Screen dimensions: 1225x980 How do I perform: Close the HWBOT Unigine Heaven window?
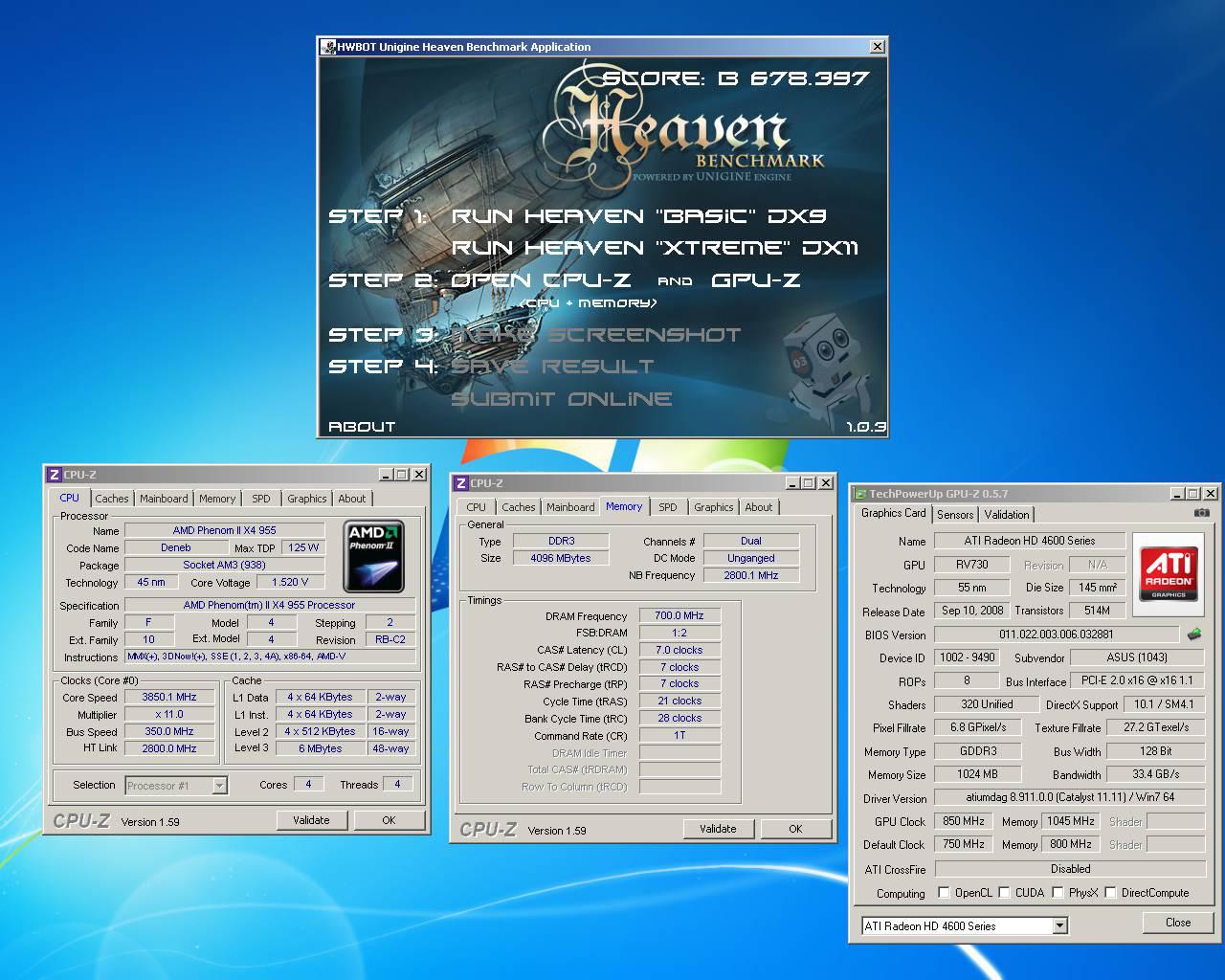coord(877,46)
